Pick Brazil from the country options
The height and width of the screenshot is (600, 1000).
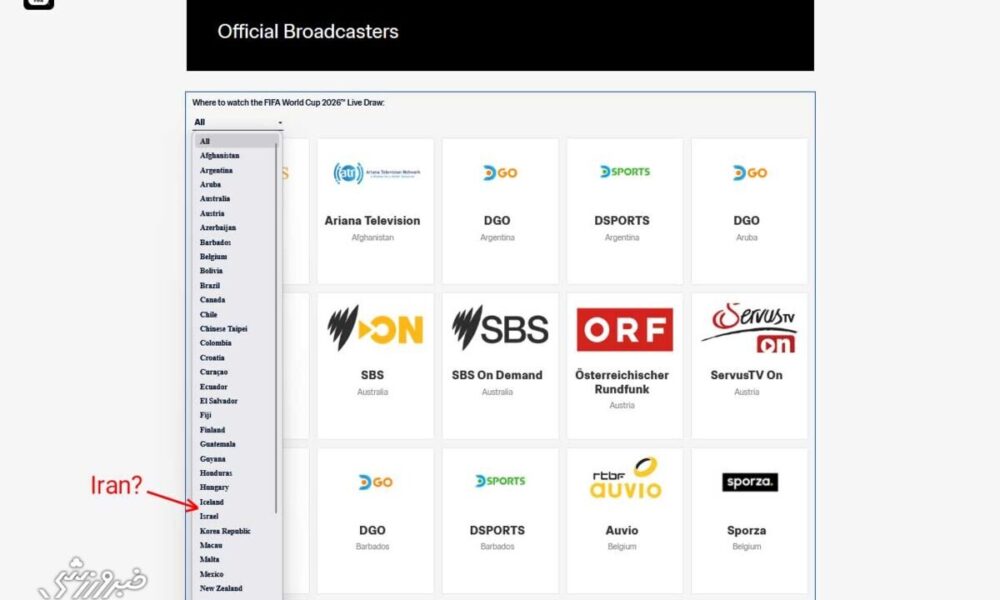click(x=211, y=286)
